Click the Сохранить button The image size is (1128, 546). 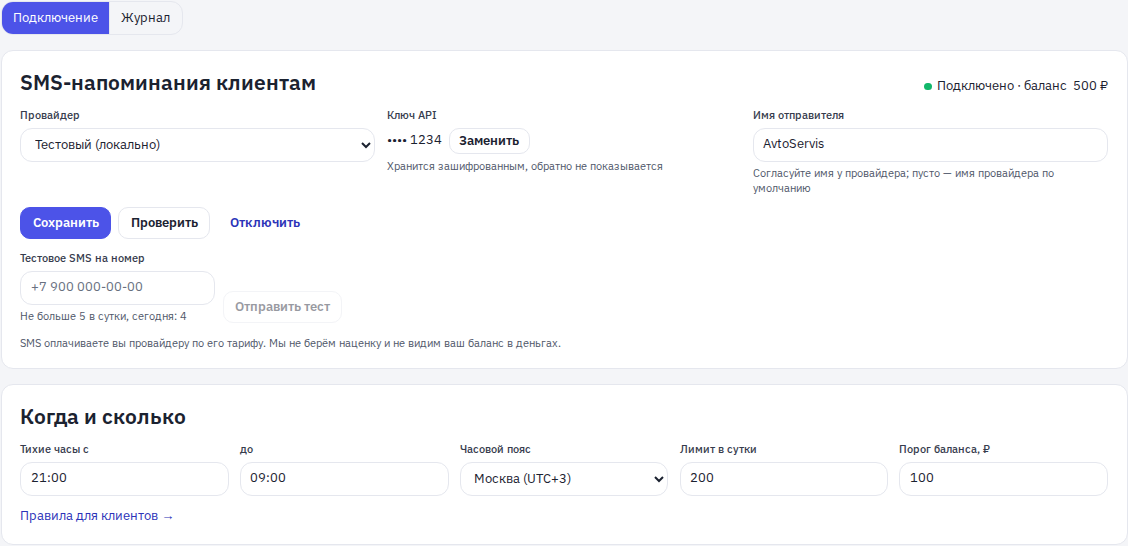pyautogui.click(x=65, y=223)
